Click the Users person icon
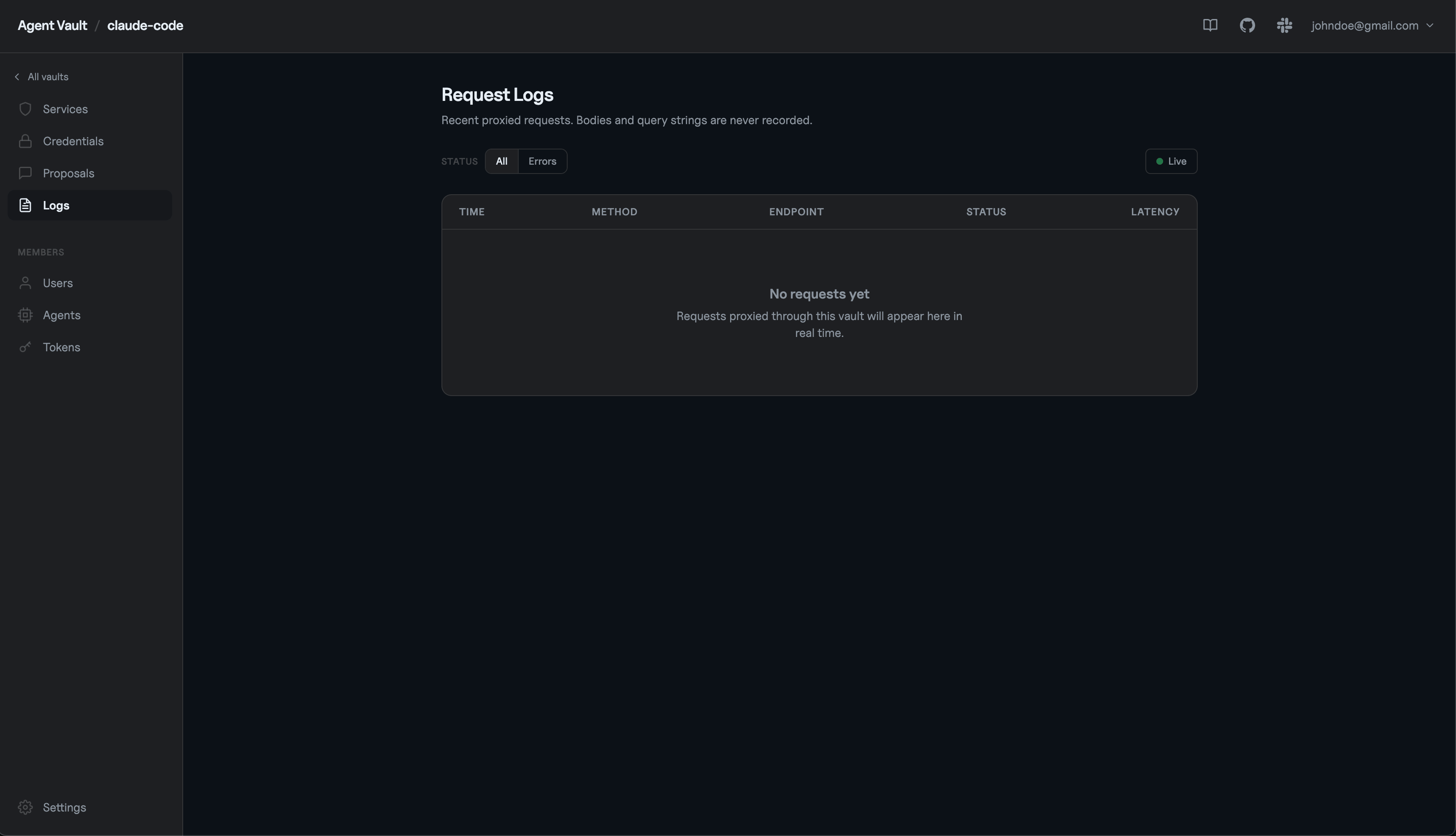 [x=25, y=283]
